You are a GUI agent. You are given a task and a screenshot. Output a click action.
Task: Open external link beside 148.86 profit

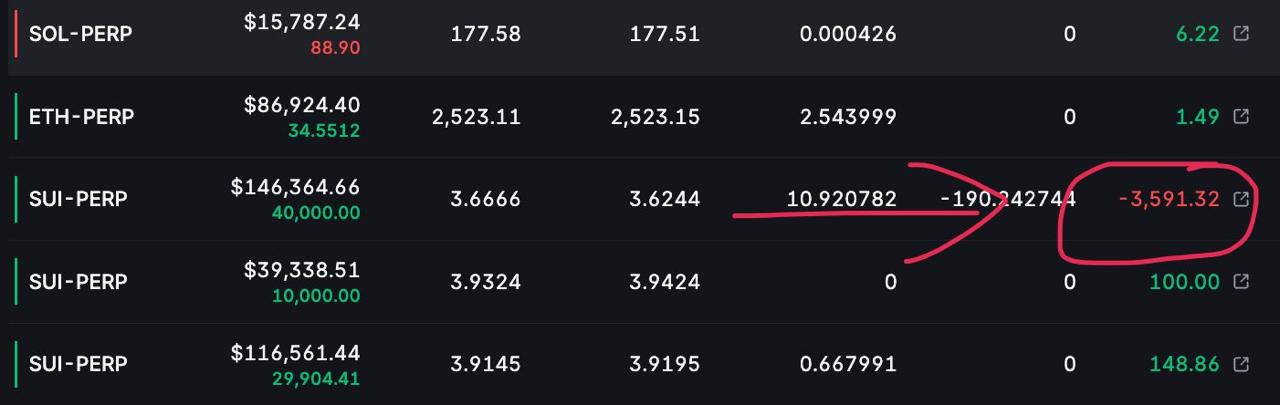[1241, 364]
